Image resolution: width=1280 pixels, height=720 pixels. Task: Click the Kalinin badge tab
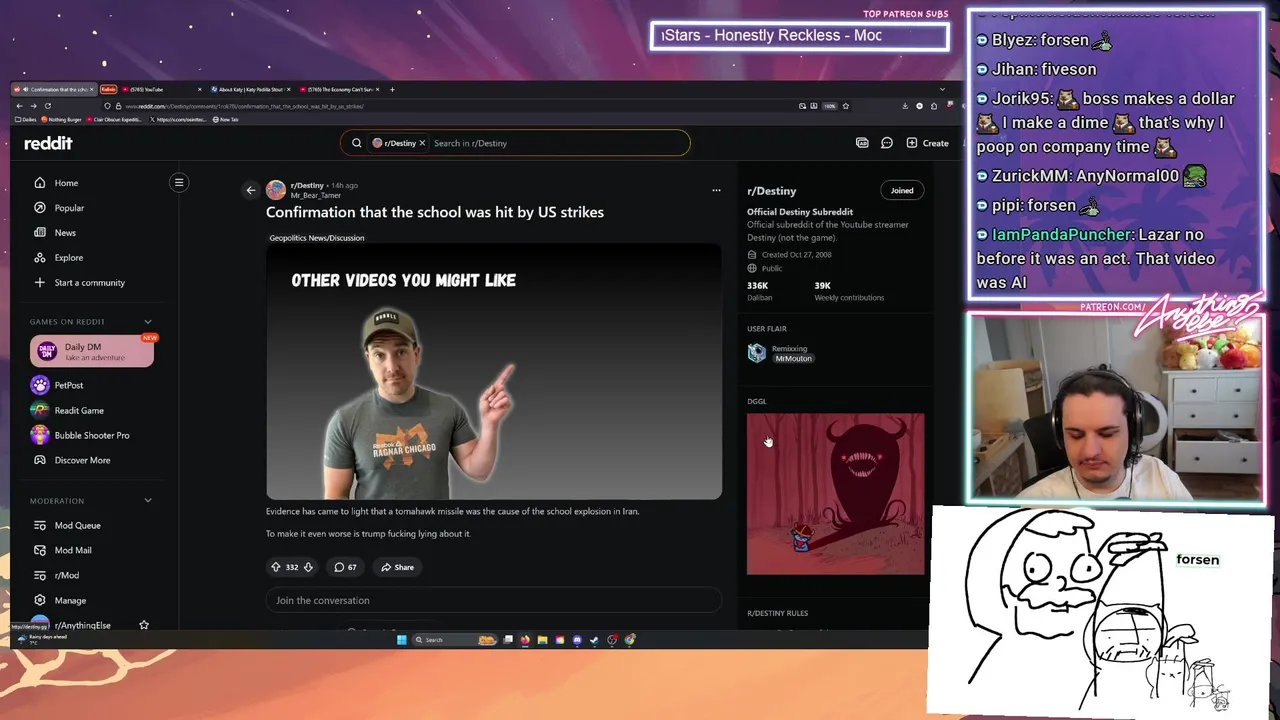pos(108,89)
